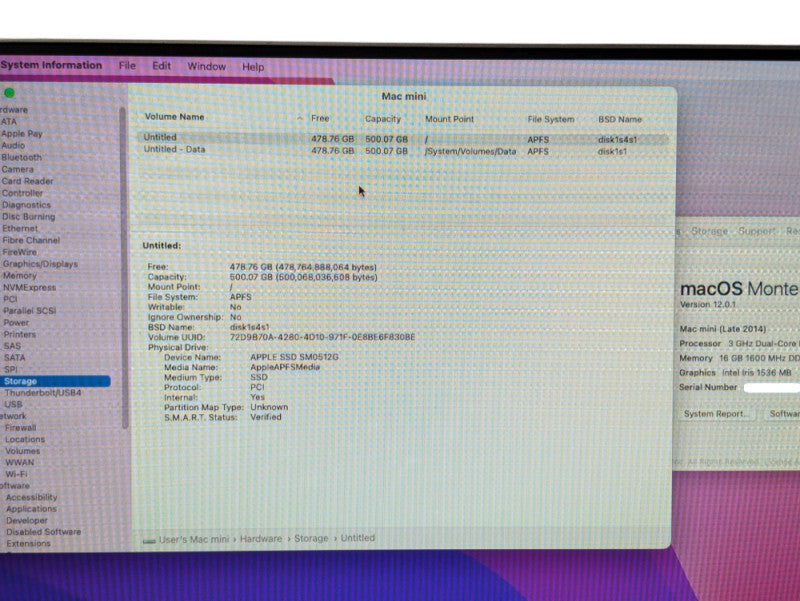Select Power in the sidebar

[x=16, y=322]
